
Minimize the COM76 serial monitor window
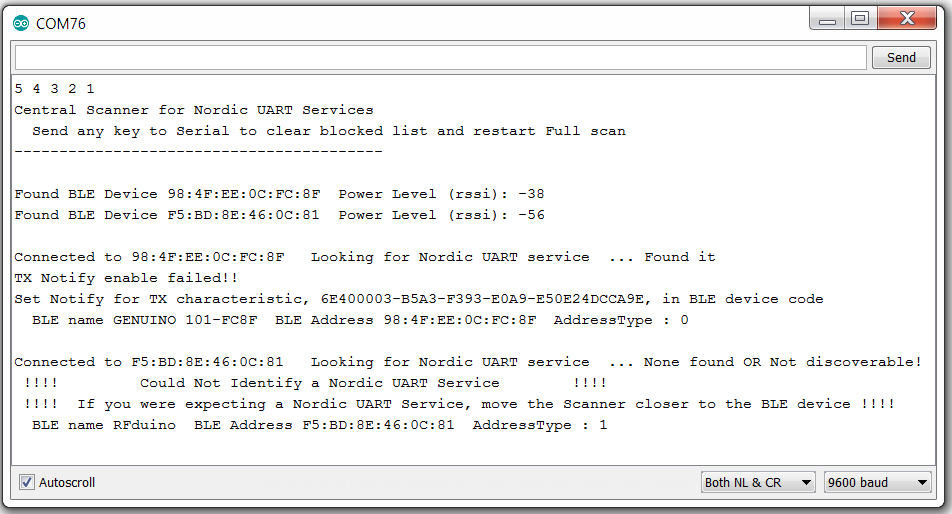[827, 19]
